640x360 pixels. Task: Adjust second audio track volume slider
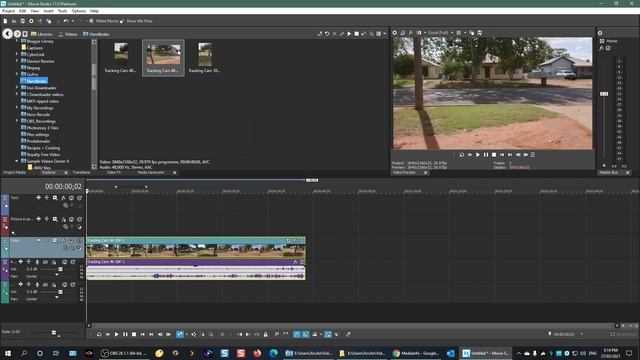(x=60, y=291)
